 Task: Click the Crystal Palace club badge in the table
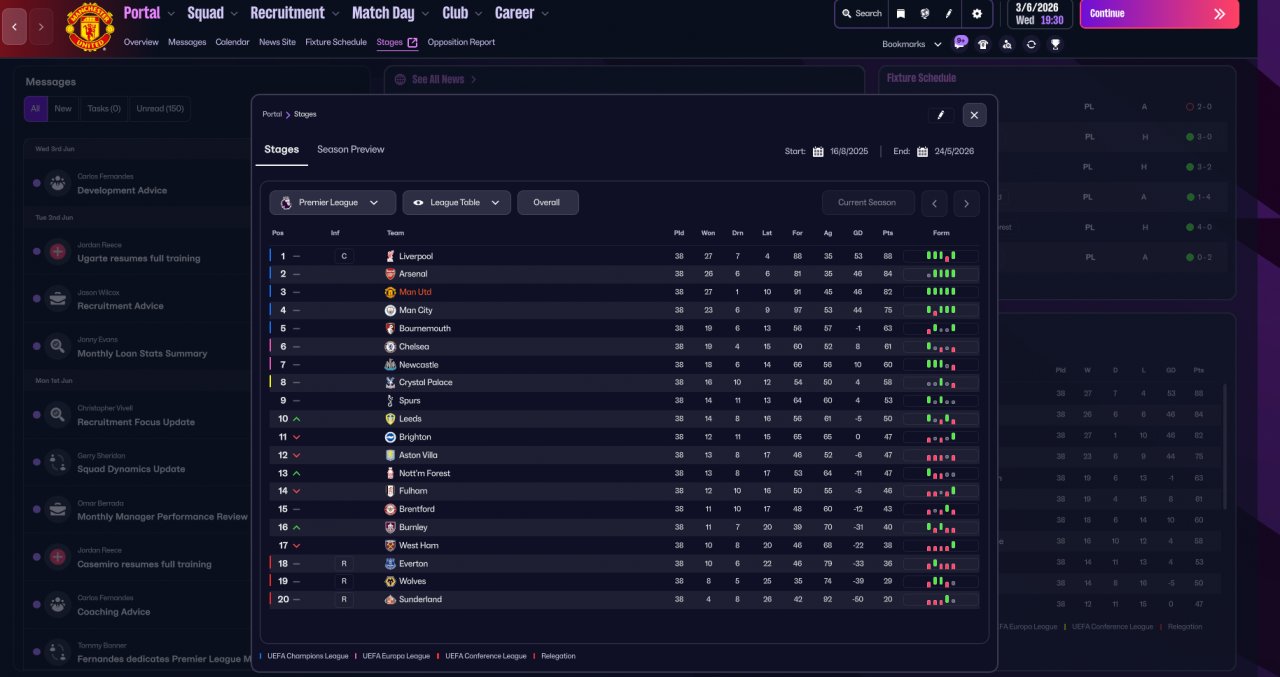point(391,382)
